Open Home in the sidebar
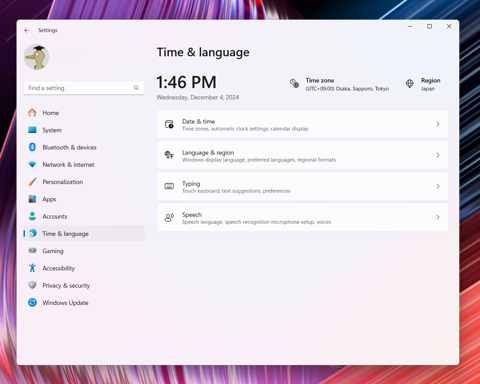The image size is (480, 384). [x=84, y=113]
